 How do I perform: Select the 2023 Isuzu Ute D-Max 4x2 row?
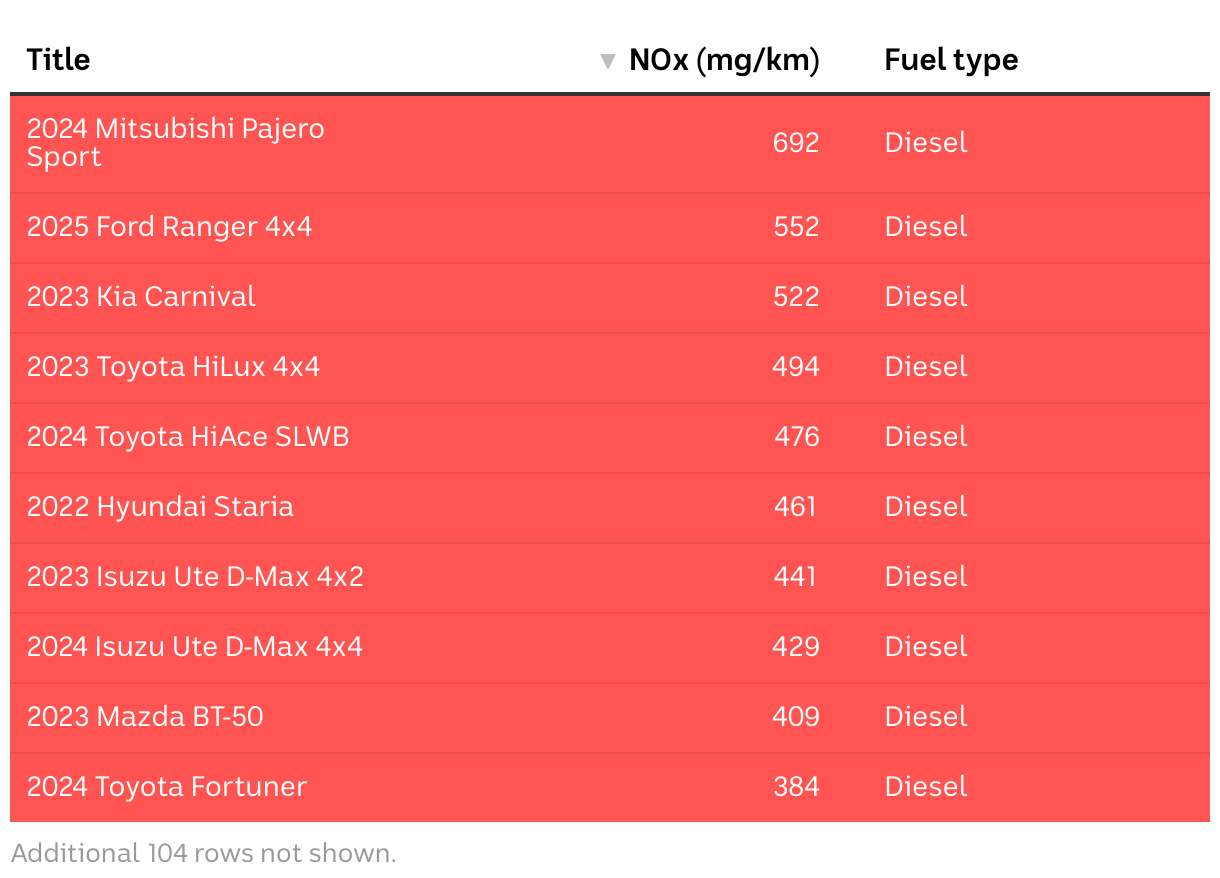(195, 577)
